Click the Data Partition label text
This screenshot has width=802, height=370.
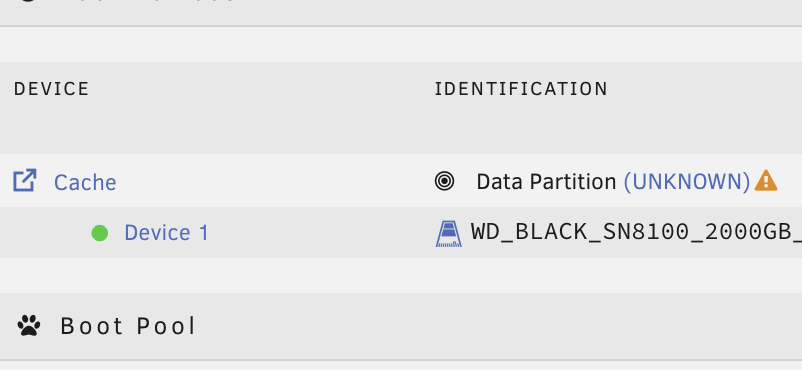click(x=546, y=182)
